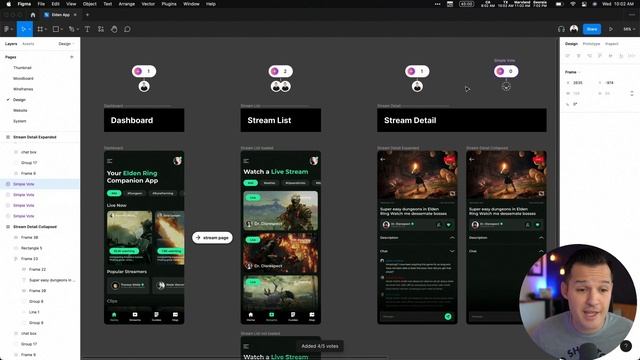Select the highlighted Simple Vote layer
The height and width of the screenshot is (360, 640).
pyautogui.click(x=40, y=184)
